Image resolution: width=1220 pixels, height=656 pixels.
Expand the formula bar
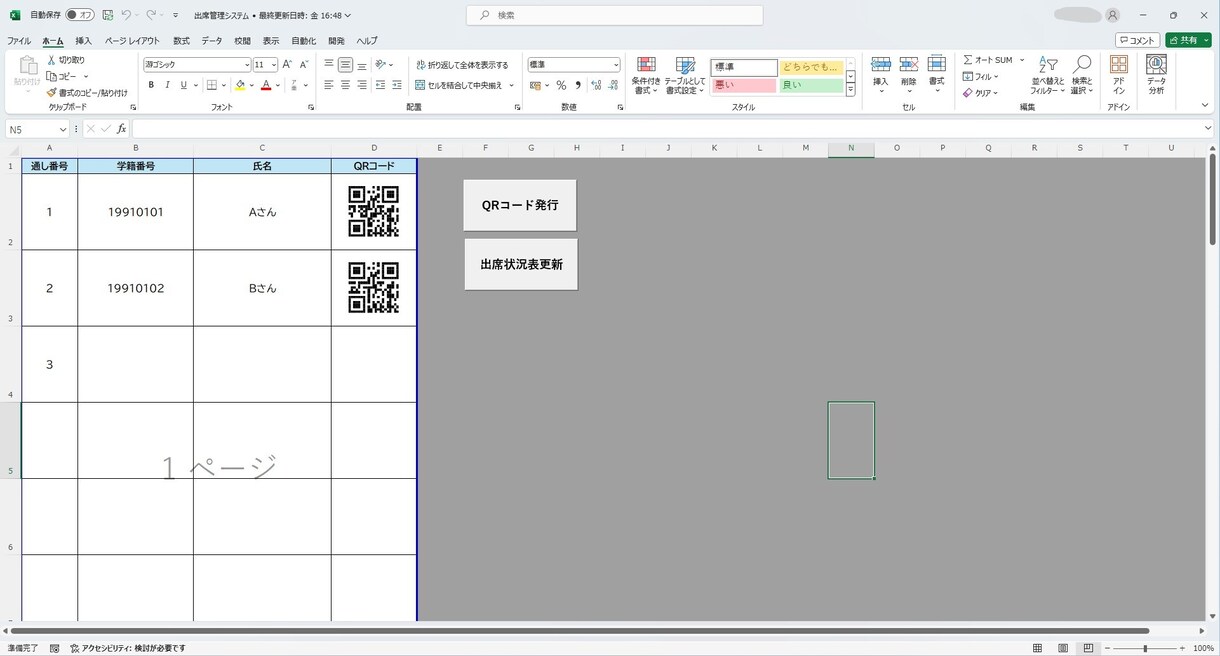(x=1208, y=129)
